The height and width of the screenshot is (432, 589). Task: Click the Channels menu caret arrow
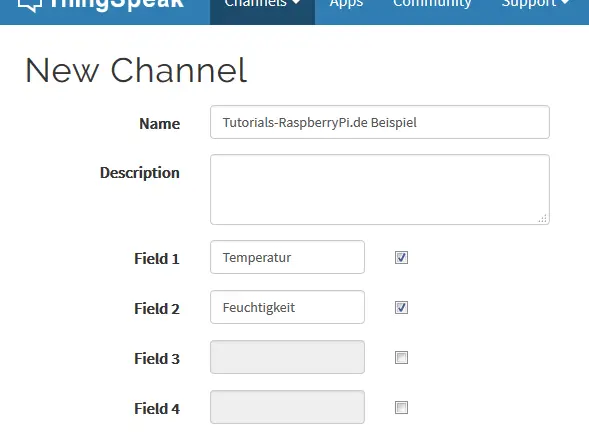coord(296,3)
